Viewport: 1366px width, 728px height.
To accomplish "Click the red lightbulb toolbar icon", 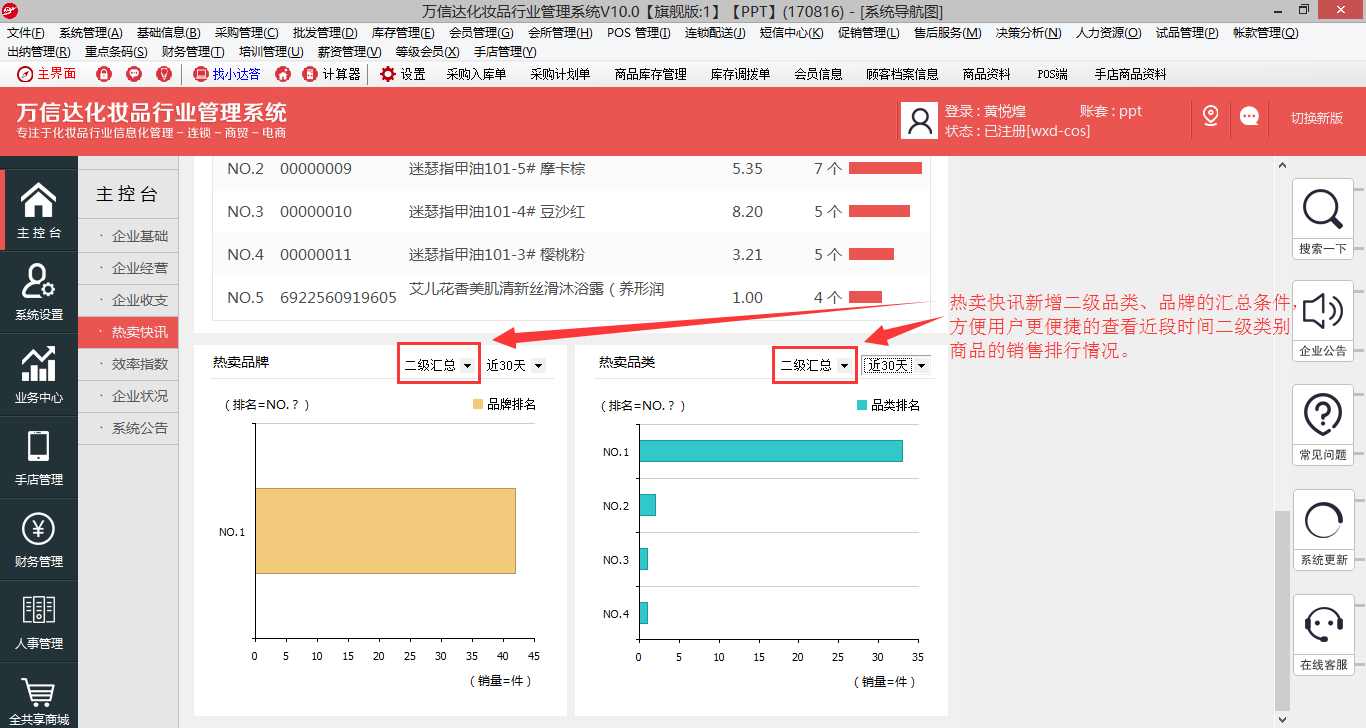I will pyautogui.click(x=164, y=74).
